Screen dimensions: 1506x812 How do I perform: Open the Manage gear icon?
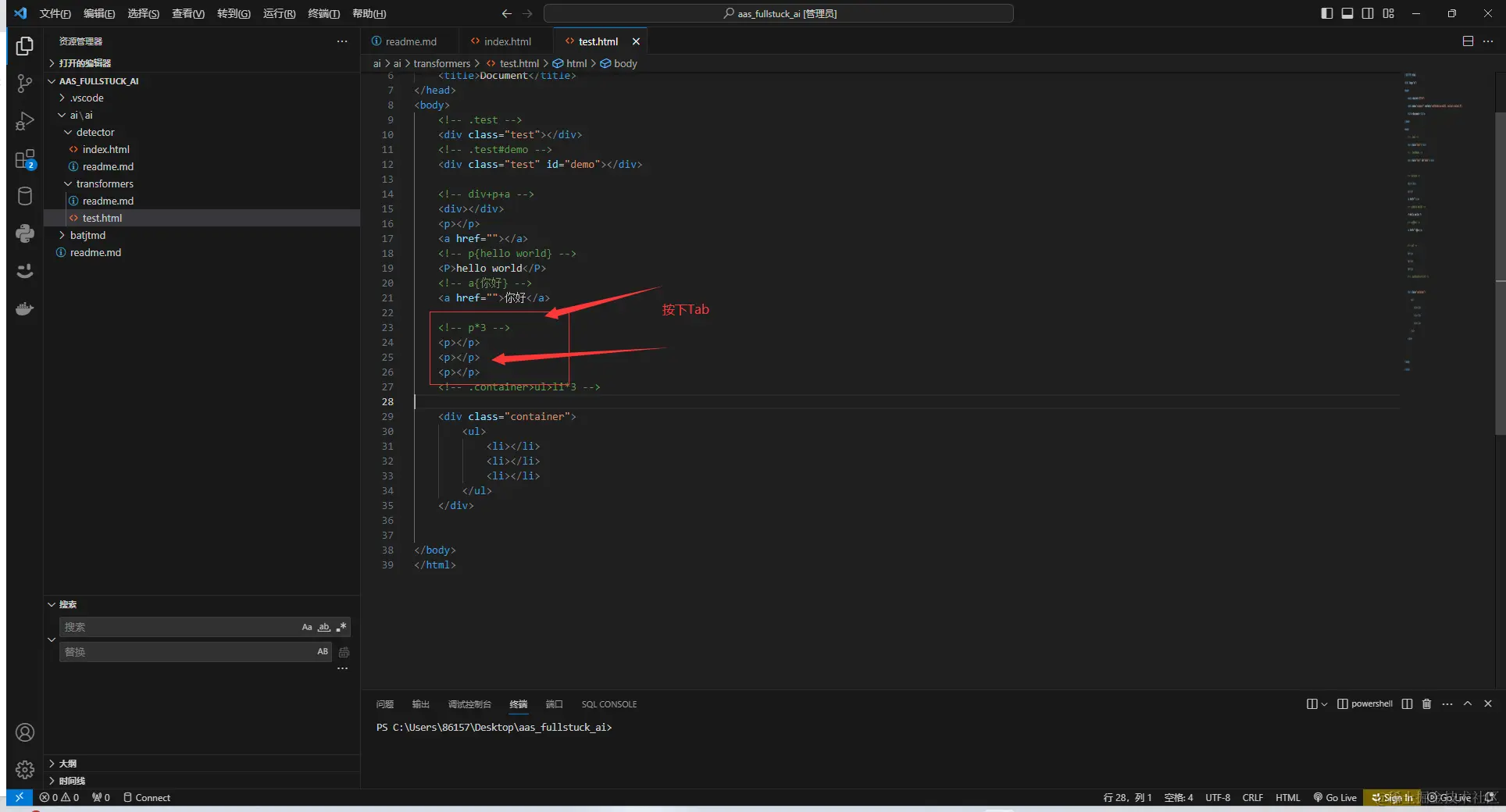[25, 770]
